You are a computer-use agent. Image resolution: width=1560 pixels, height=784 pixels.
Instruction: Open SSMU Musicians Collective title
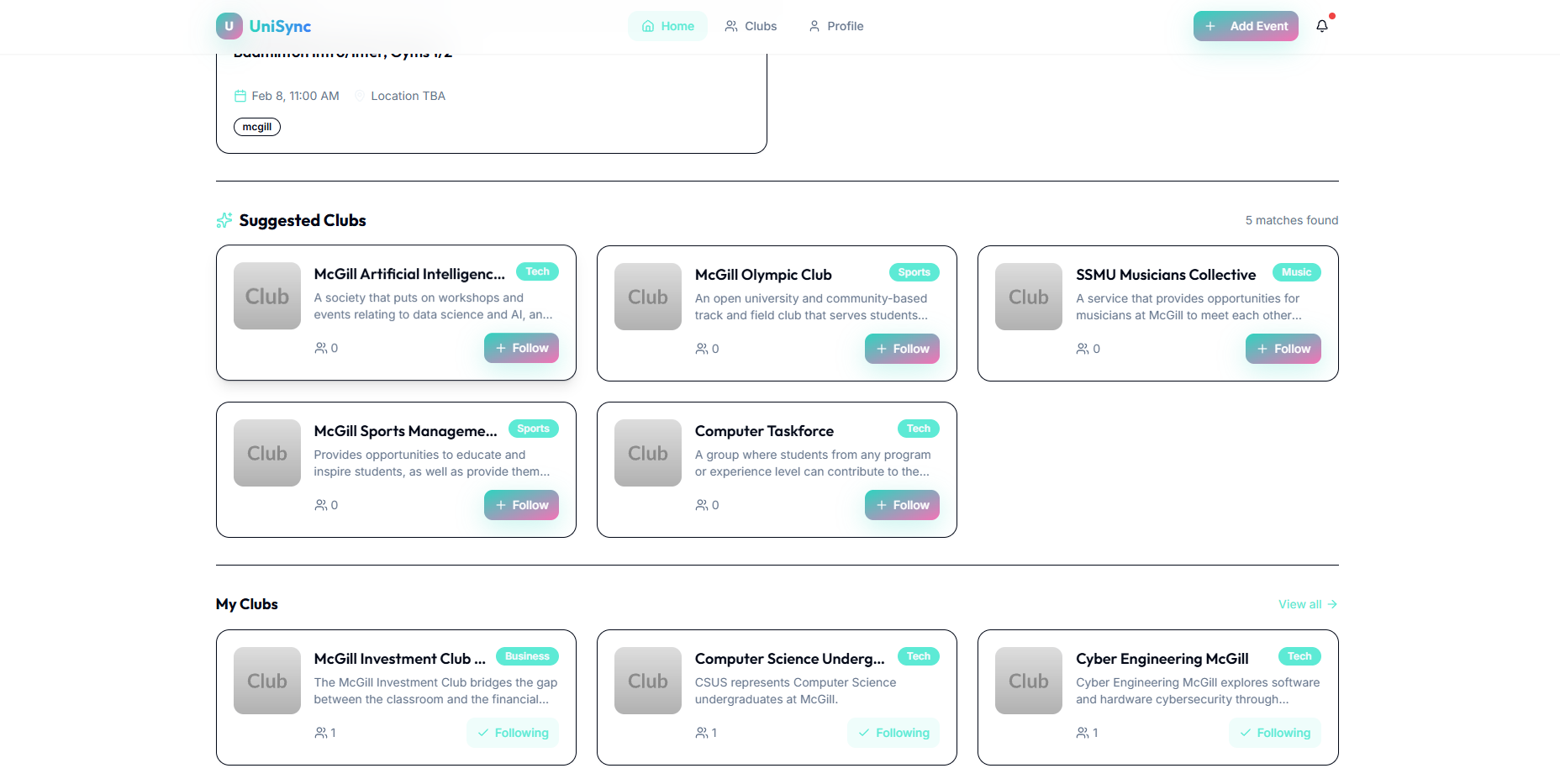pyautogui.click(x=1166, y=275)
